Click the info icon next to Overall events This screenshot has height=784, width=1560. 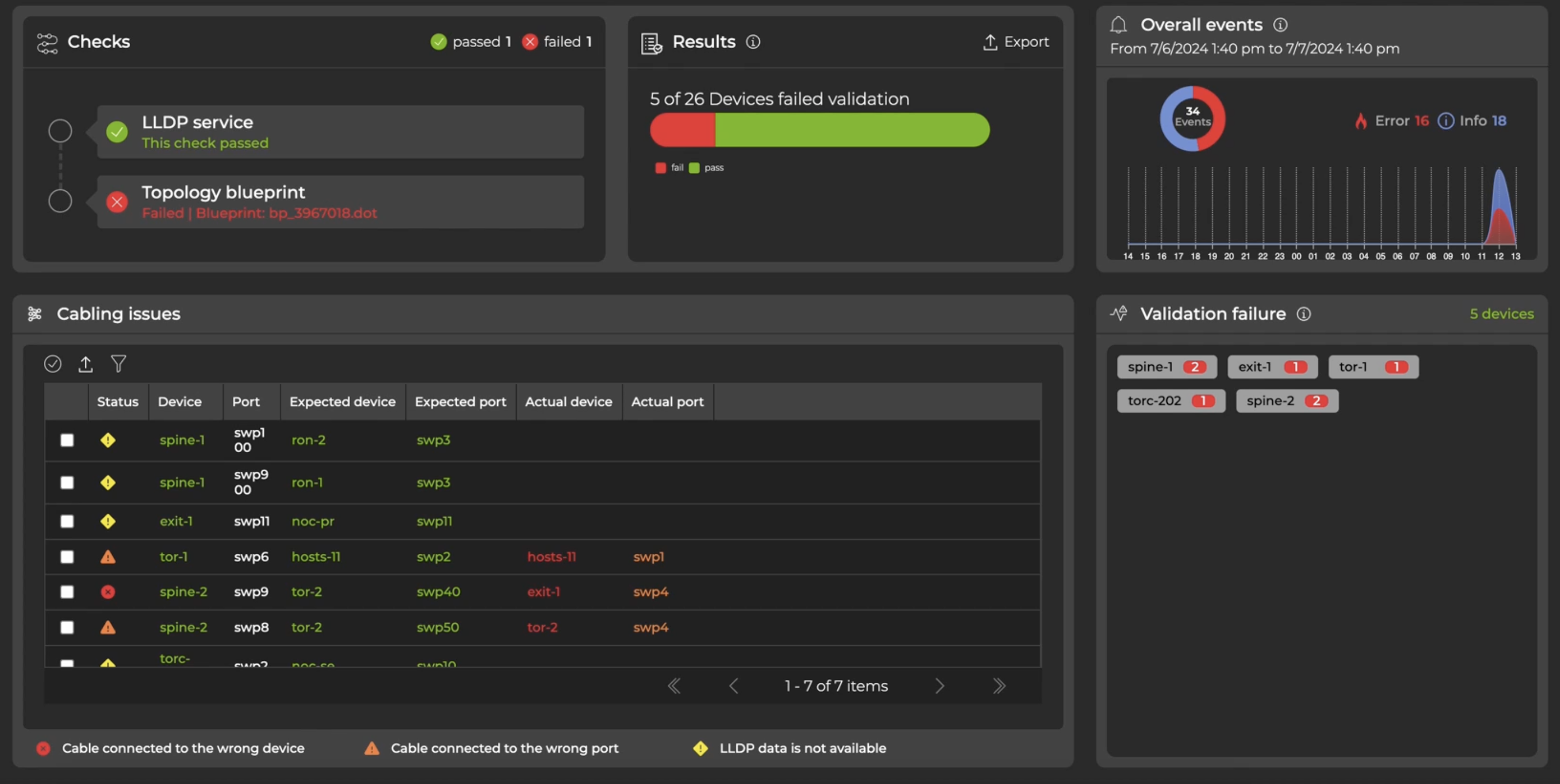1280,25
